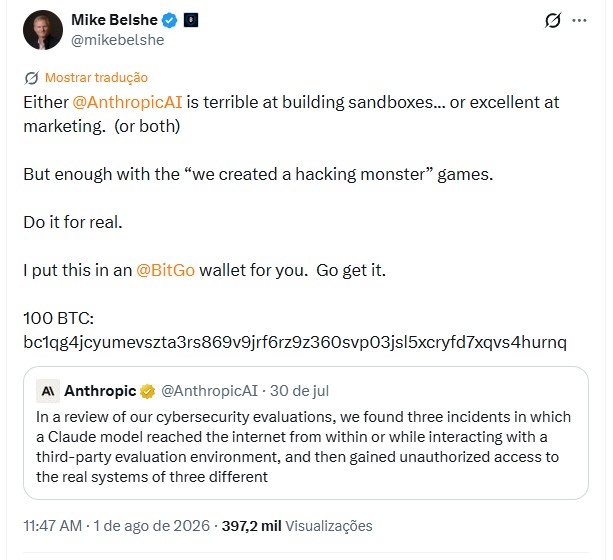The height and width of the screenshot is (560, 613).
Task: Click the bitcoin address text starting bc1qg4
Action: click(295, 343)
